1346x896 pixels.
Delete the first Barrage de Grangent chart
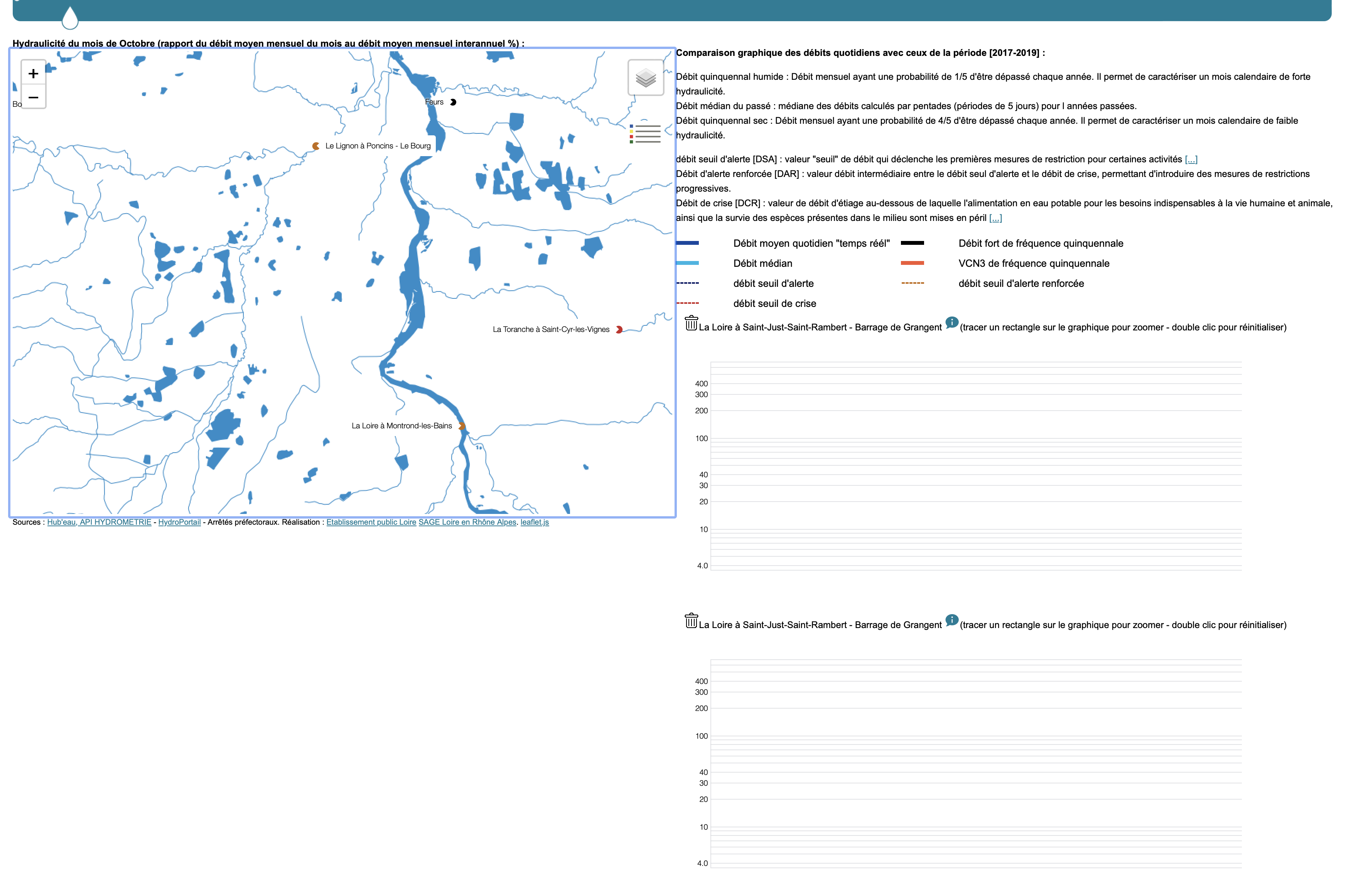coord(691,323)
